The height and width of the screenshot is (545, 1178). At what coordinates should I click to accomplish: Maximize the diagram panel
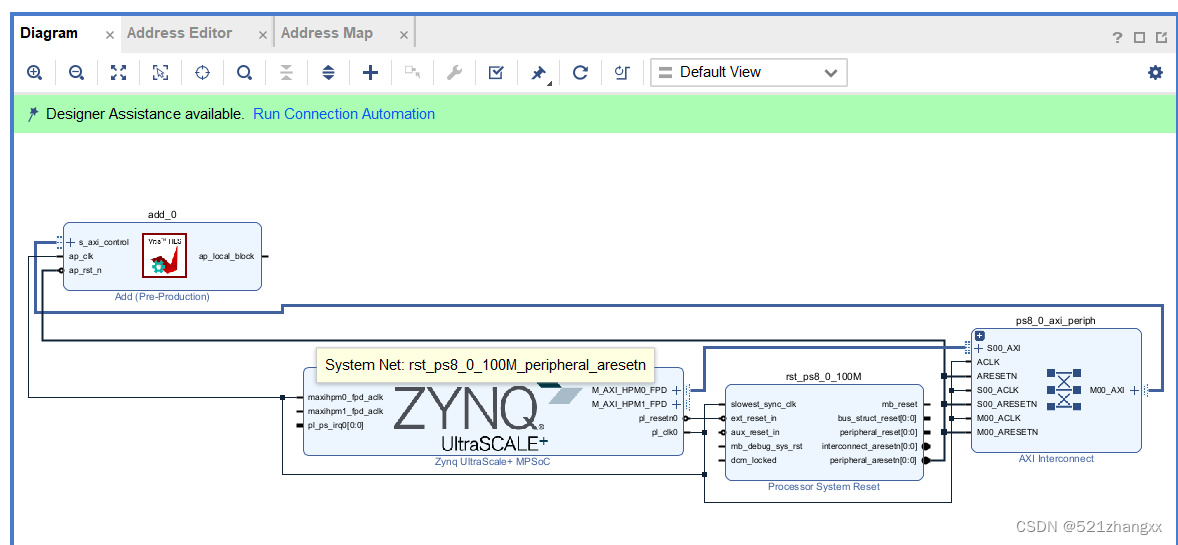1140,38
